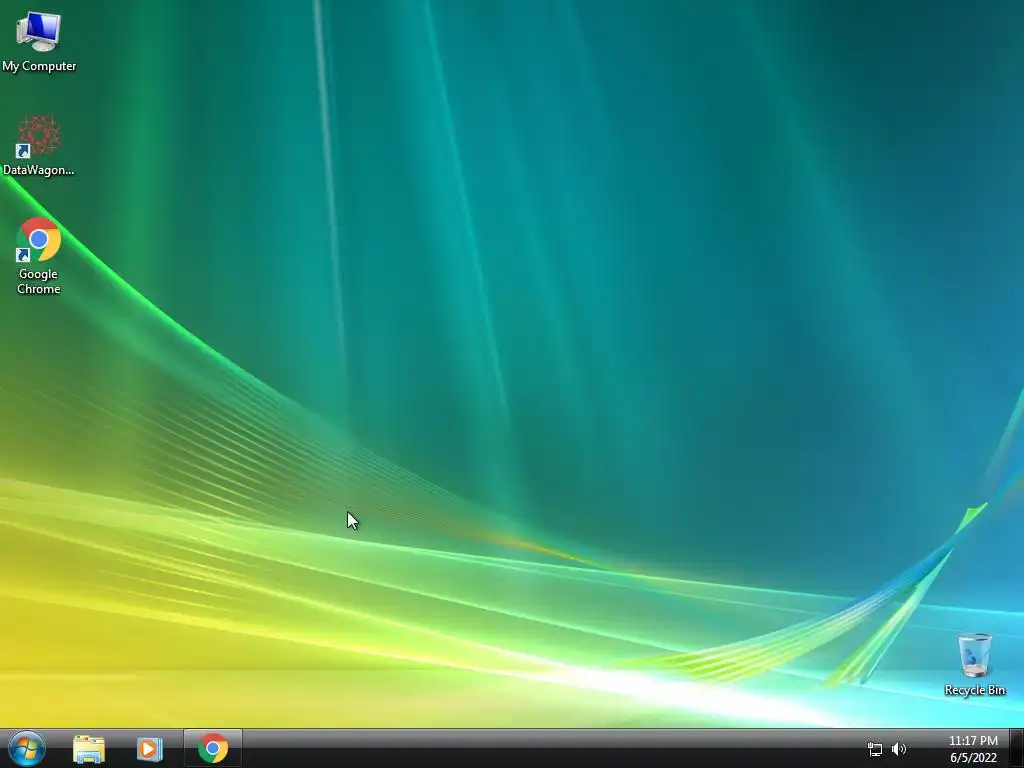Click the 6/5/2022 date in tray
The width and height of the screenshot is (1024, 768).
tap(973, 758)
